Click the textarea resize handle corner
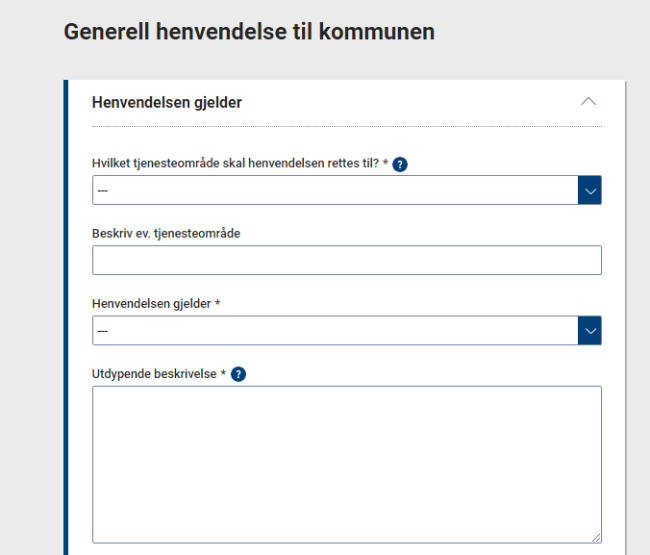The width and height of the screenshot is (650, 555). (596, 538)
